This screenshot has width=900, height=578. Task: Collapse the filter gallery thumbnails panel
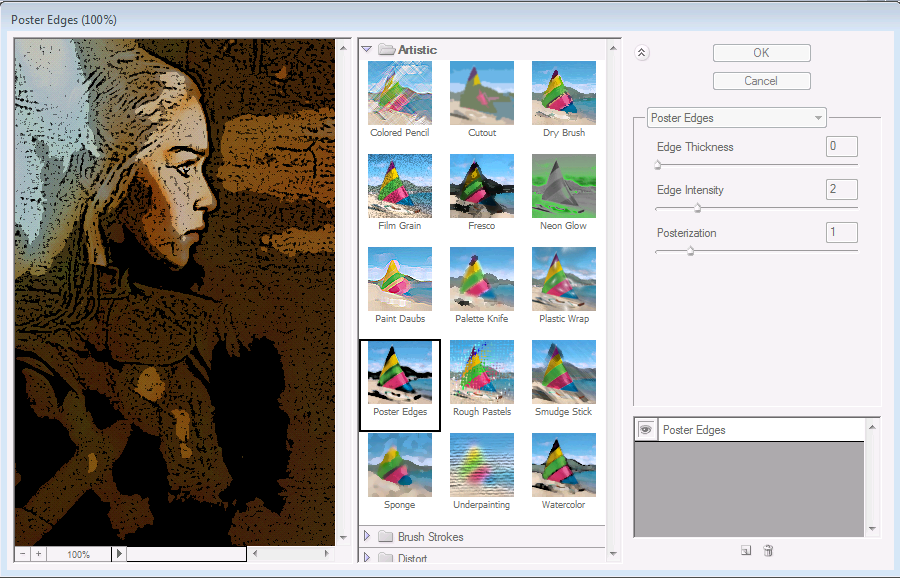coord(642,54)
